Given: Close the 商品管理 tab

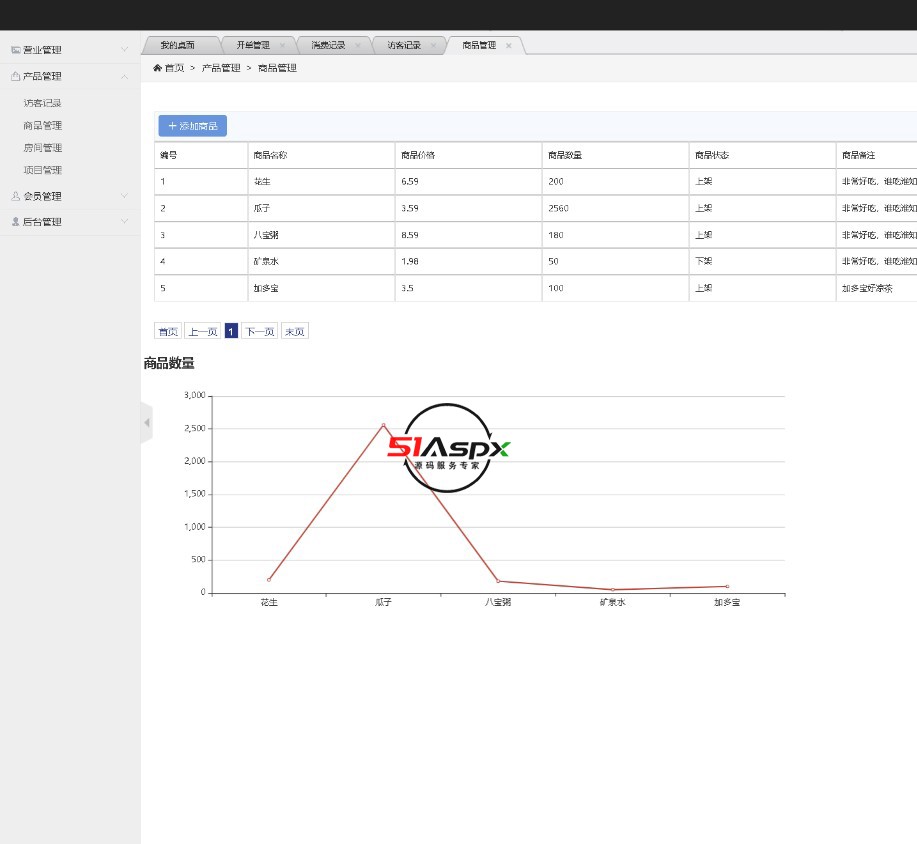Looking at the screenshot, I should (x=509, y=45).
